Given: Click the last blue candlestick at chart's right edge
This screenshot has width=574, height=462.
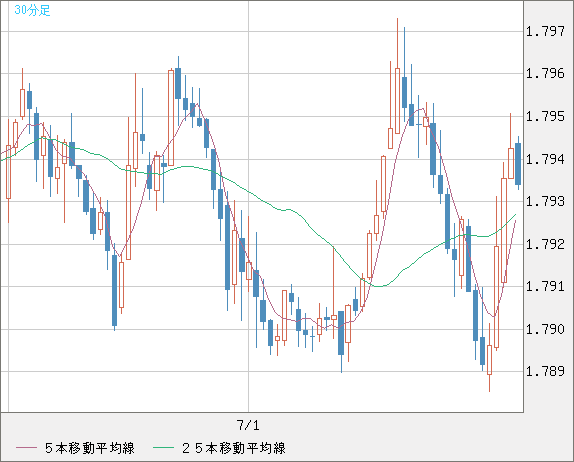Looking at the screenshot, I should pyautogui.click(x=518, y=164).
